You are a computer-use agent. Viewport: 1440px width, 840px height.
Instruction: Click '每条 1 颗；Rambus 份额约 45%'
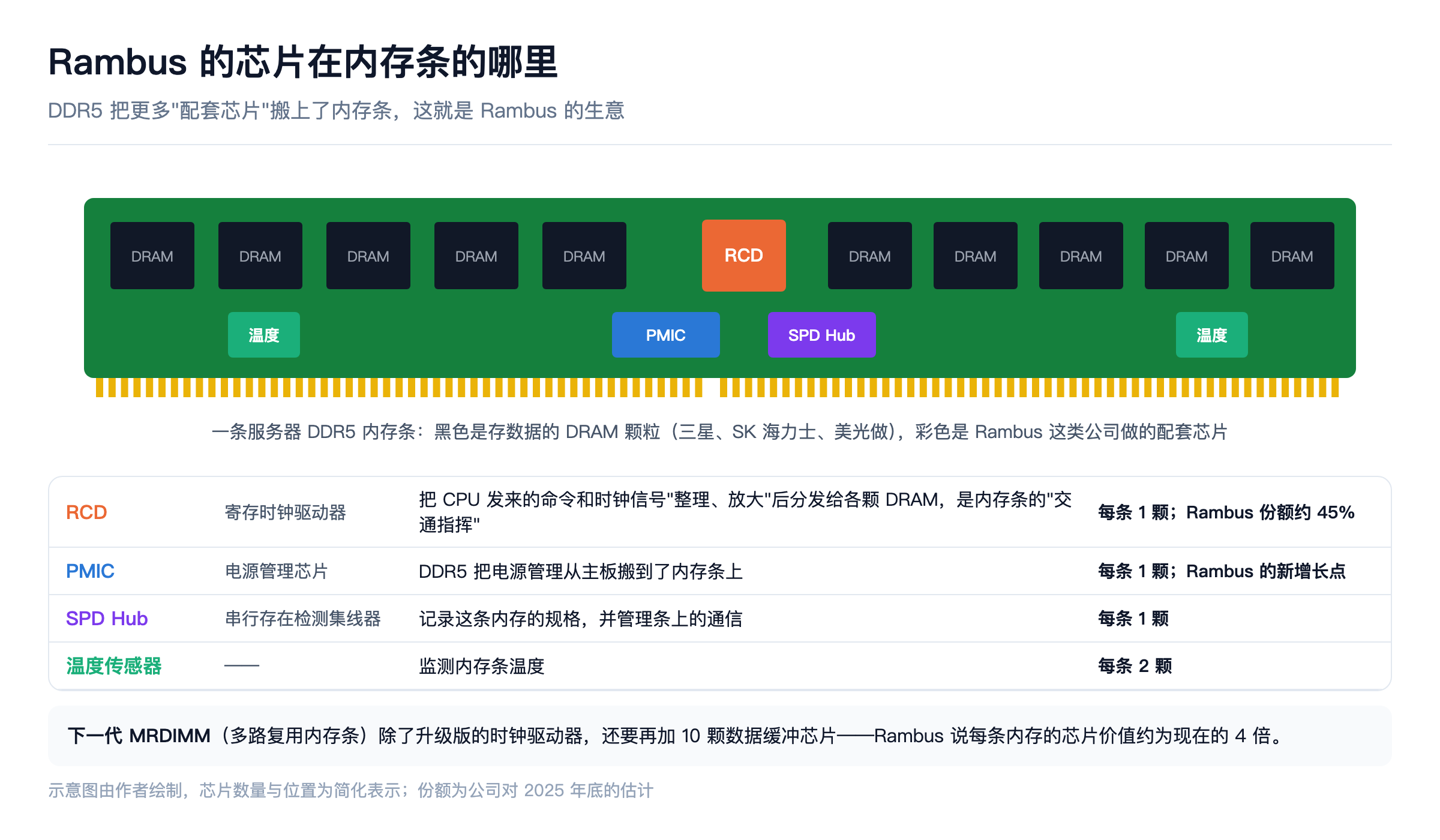pos(1226,512)
